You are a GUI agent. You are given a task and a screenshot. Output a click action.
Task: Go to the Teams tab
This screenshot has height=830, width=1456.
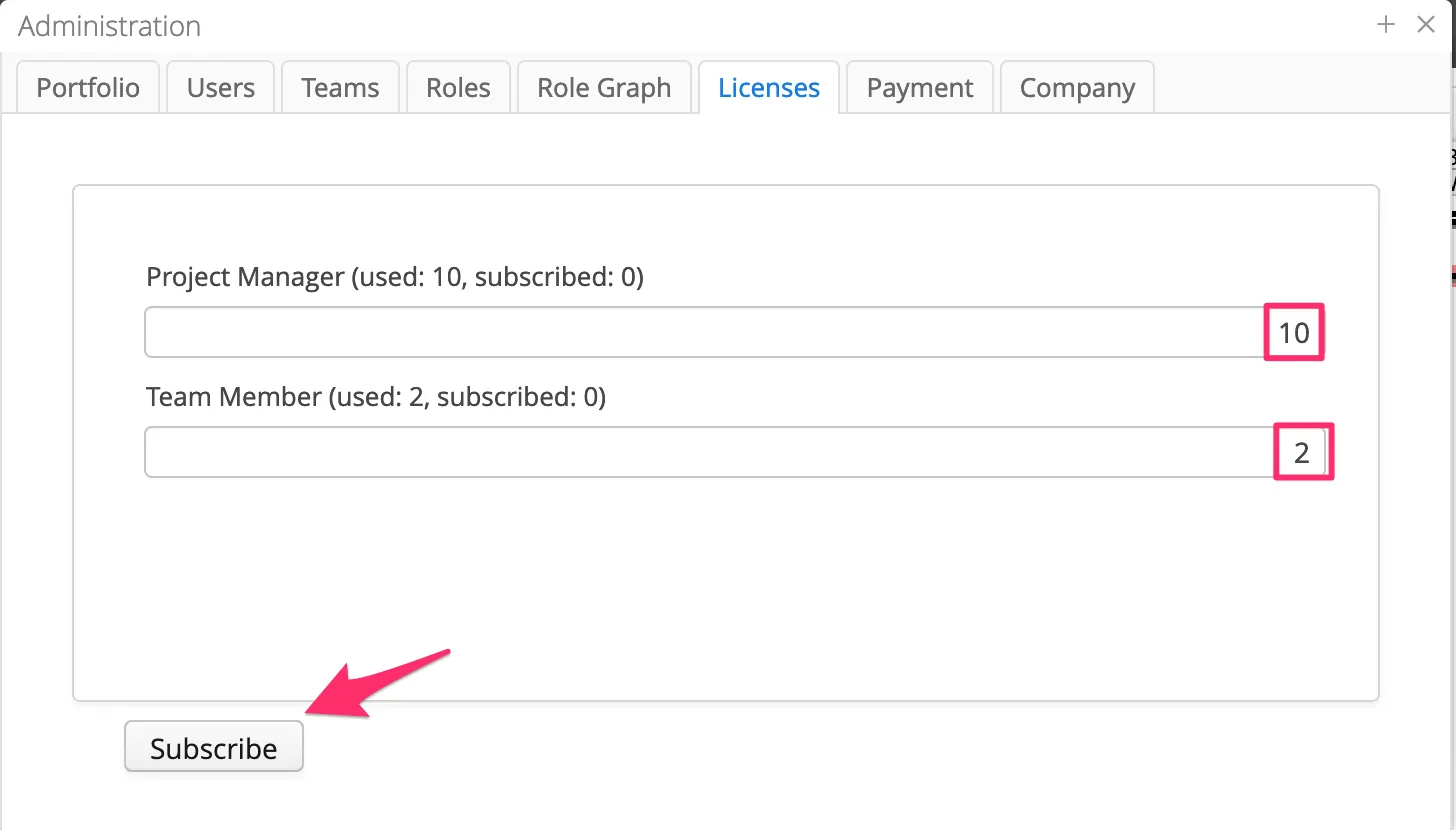(340, 88)
